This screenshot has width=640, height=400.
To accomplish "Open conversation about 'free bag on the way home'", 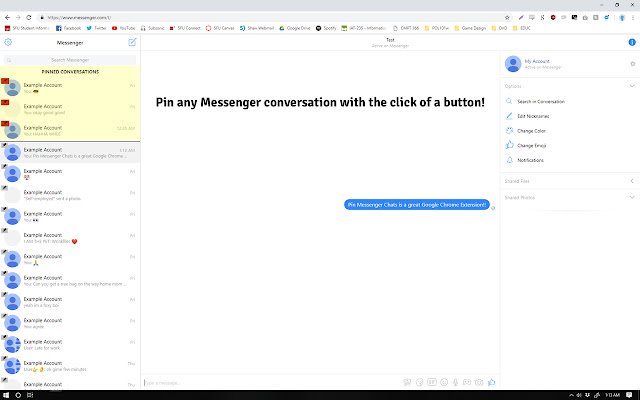I will pos(70,280).
